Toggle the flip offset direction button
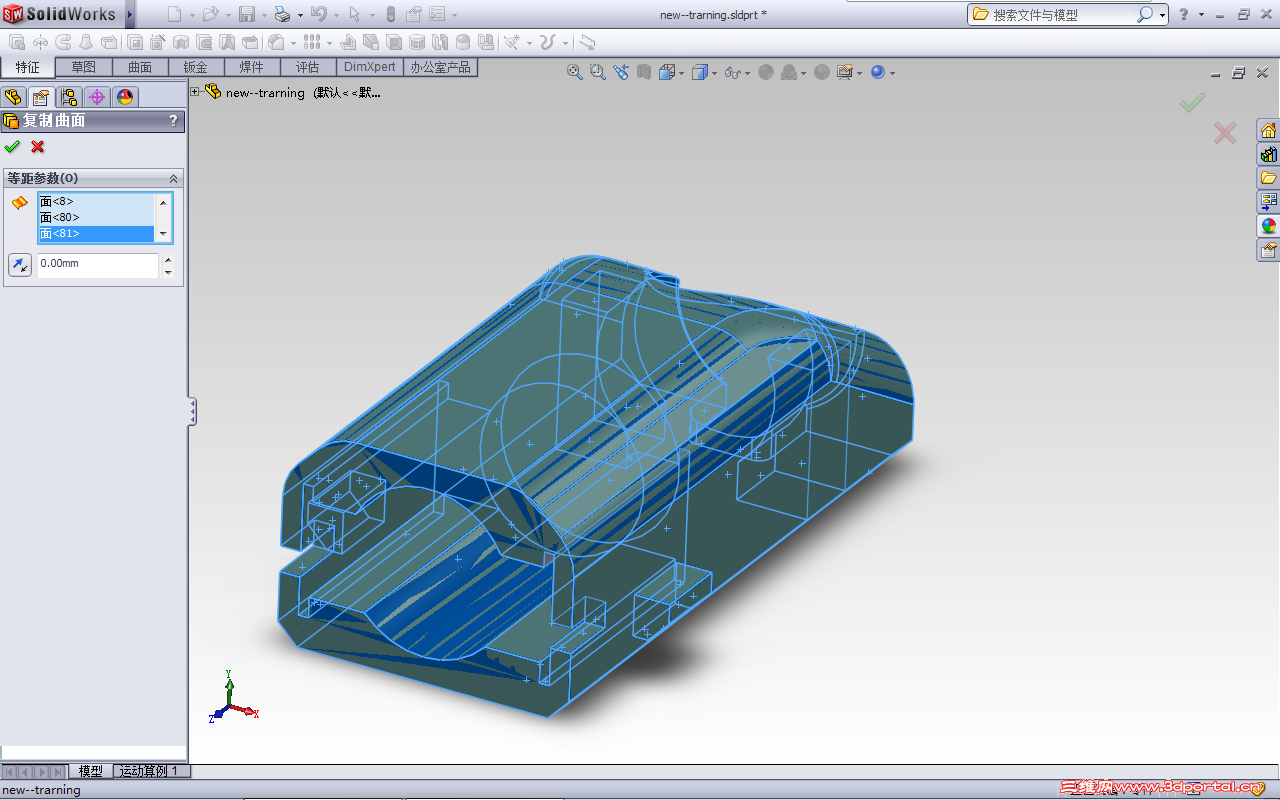Screen dimensions: 1280x800 coord(20,265)
